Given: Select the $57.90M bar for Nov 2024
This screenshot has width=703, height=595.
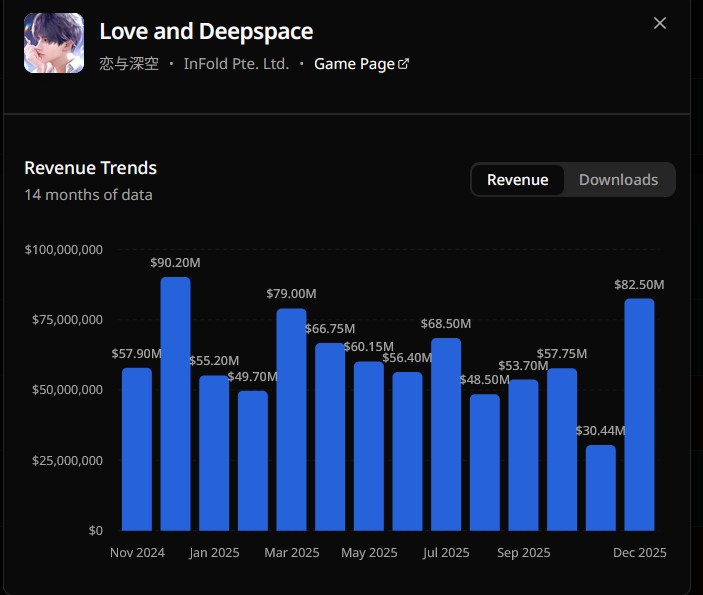Looking at the screenshot, I should (137, 449).
